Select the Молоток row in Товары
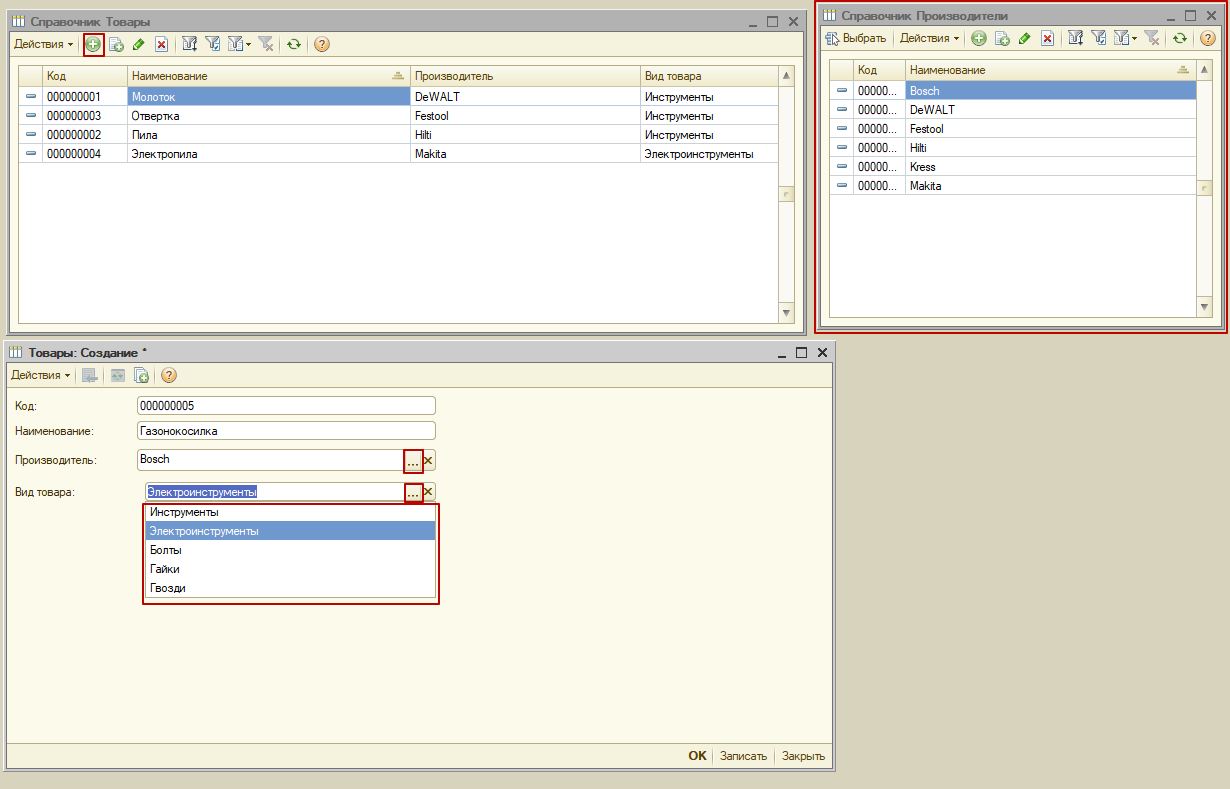 coord(398,97)
